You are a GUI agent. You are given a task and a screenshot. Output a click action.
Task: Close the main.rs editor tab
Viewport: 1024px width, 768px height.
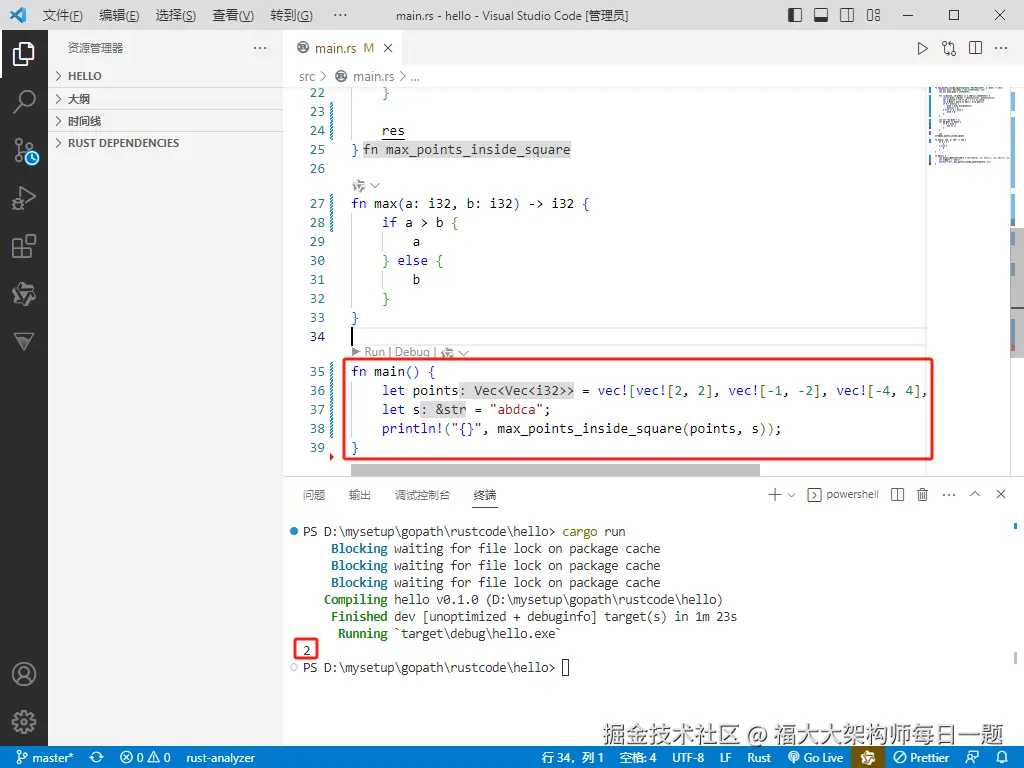pos(388,48)
